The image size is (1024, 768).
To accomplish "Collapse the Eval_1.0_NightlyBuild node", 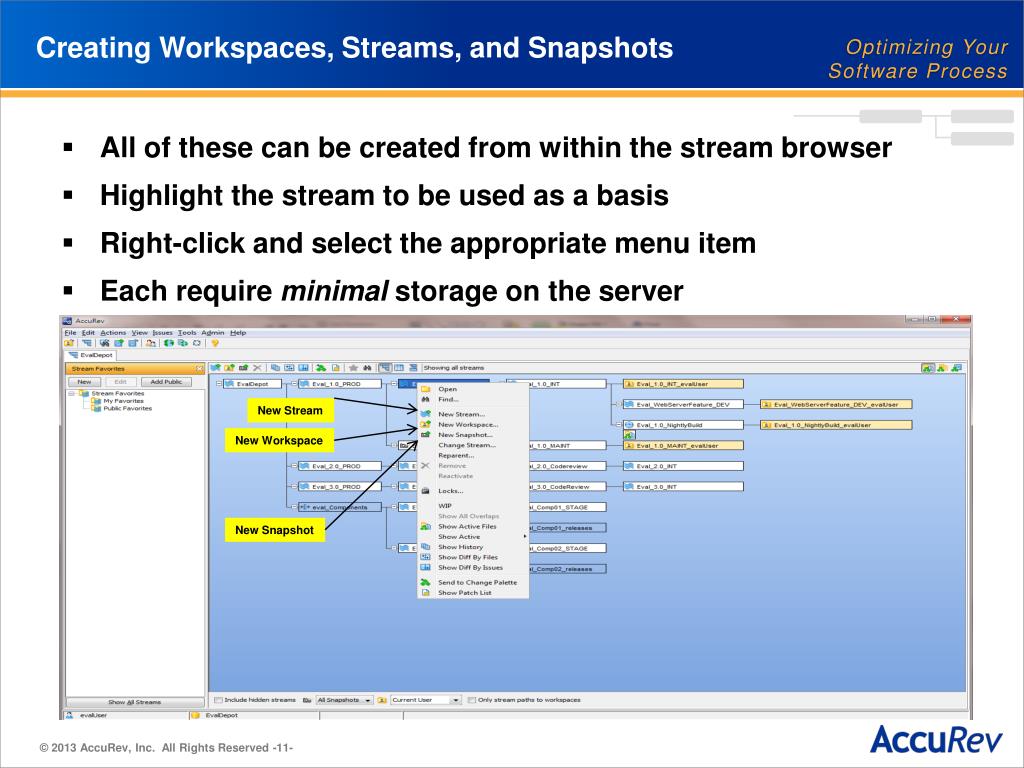I will coord(619,425).
